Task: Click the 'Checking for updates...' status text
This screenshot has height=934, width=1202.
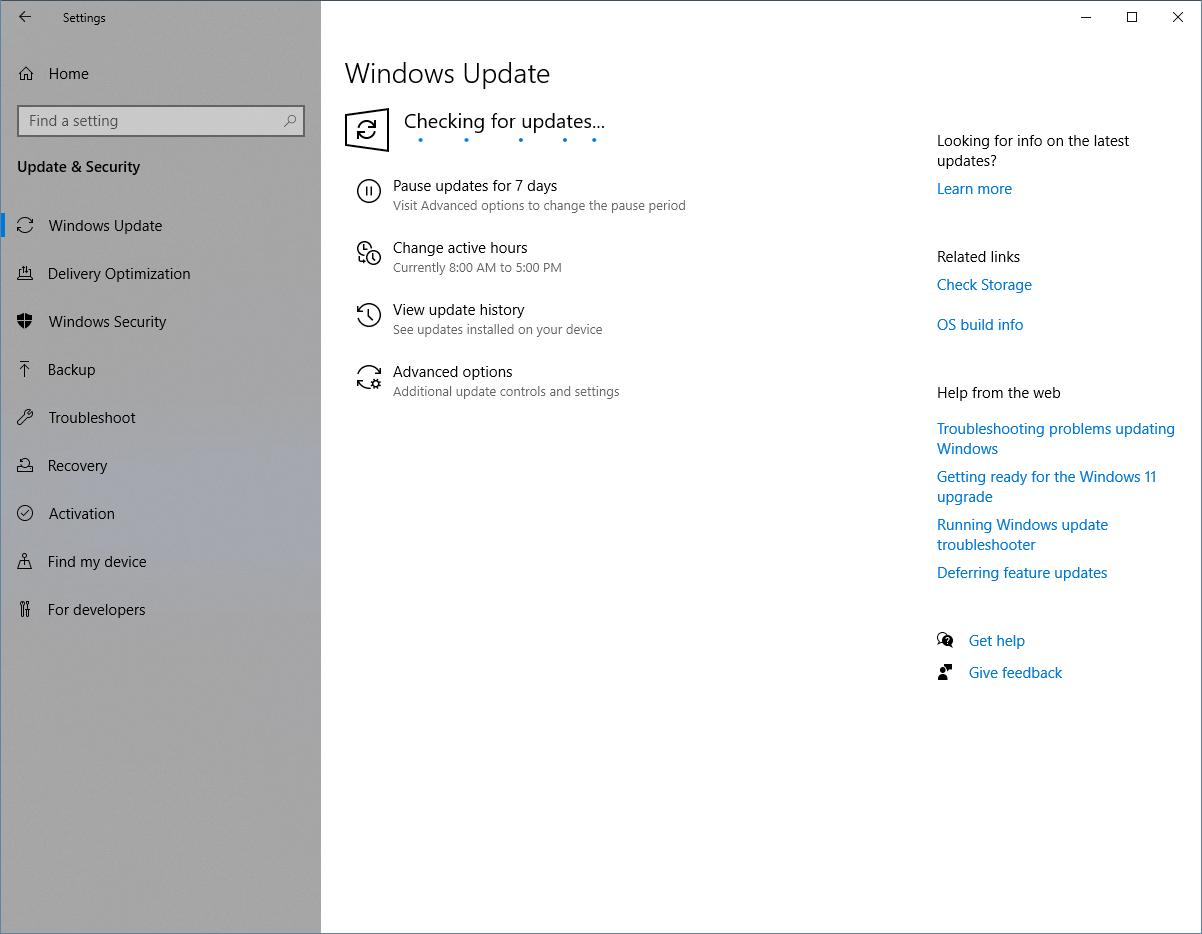Action: pos(504,121)
